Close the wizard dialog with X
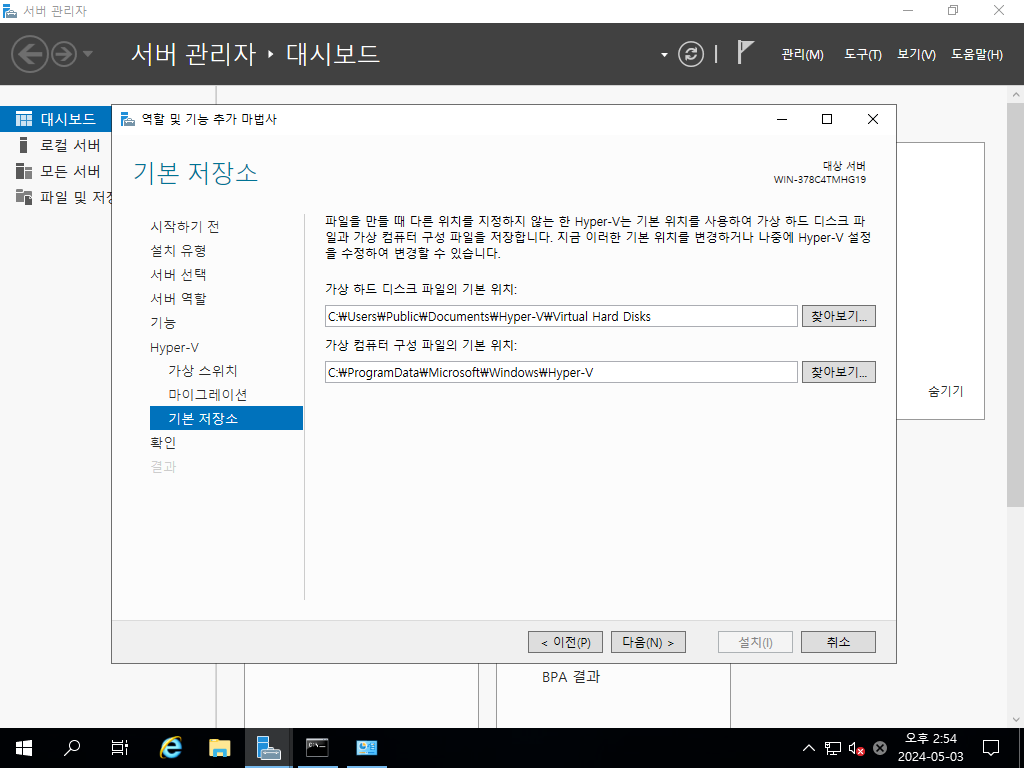1024x768 pixels. click(872, 119)
